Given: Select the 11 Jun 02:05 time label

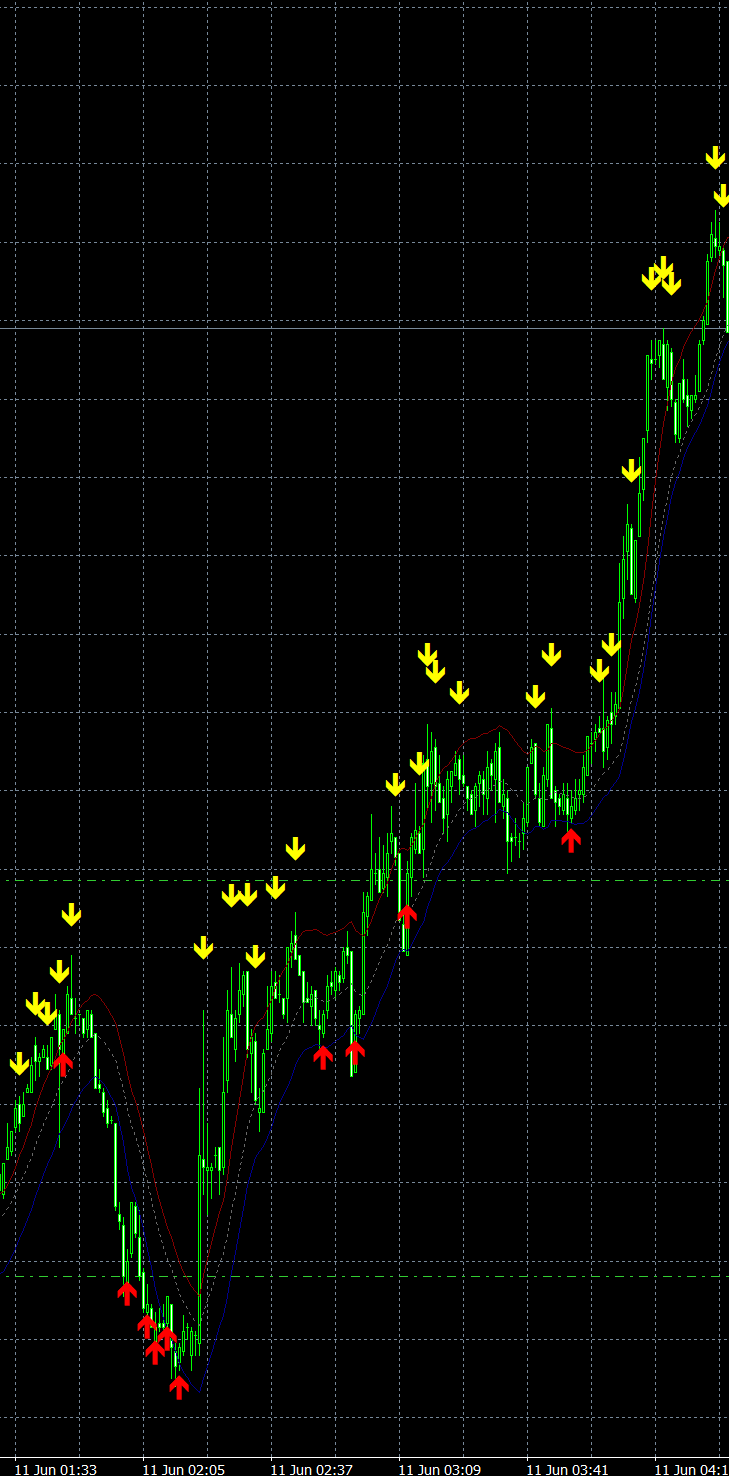Looking at the screenshot, I should click(x=183, y=1469).
